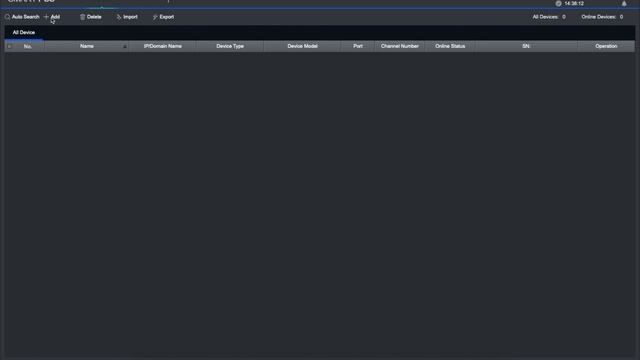Viewport: 640px width, 360px height.
Task: Click the Port column header
Action: [x=358, y=46]
